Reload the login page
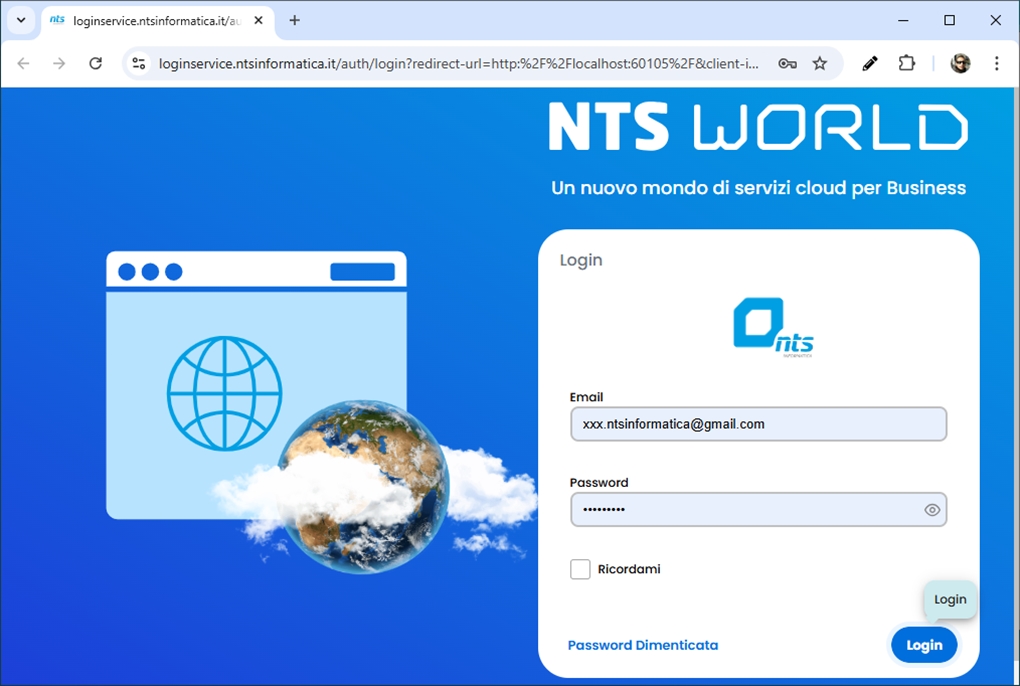 click(x=96, y=63)
